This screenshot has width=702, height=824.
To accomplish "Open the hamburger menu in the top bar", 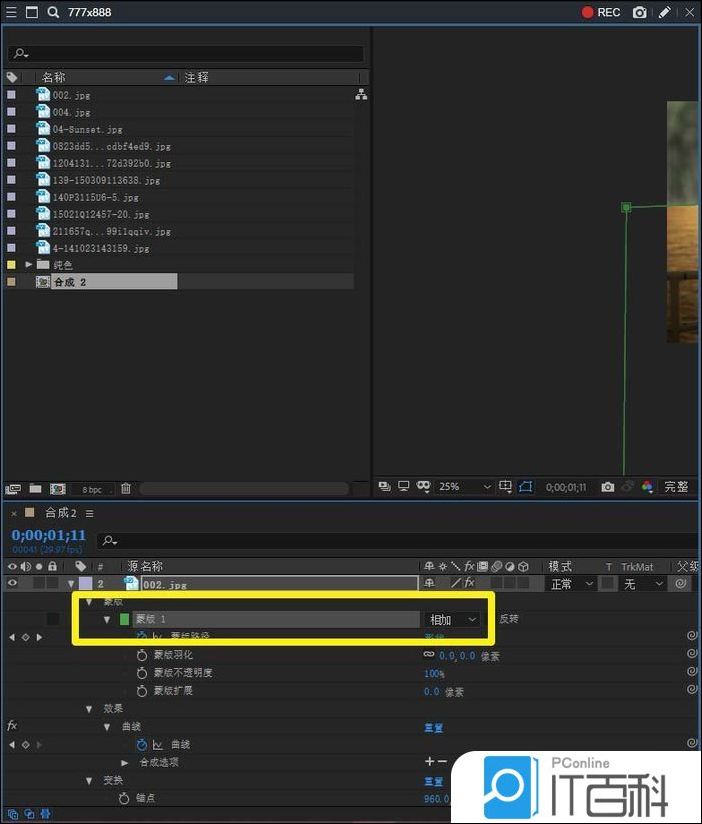I will tap(10, 12).
